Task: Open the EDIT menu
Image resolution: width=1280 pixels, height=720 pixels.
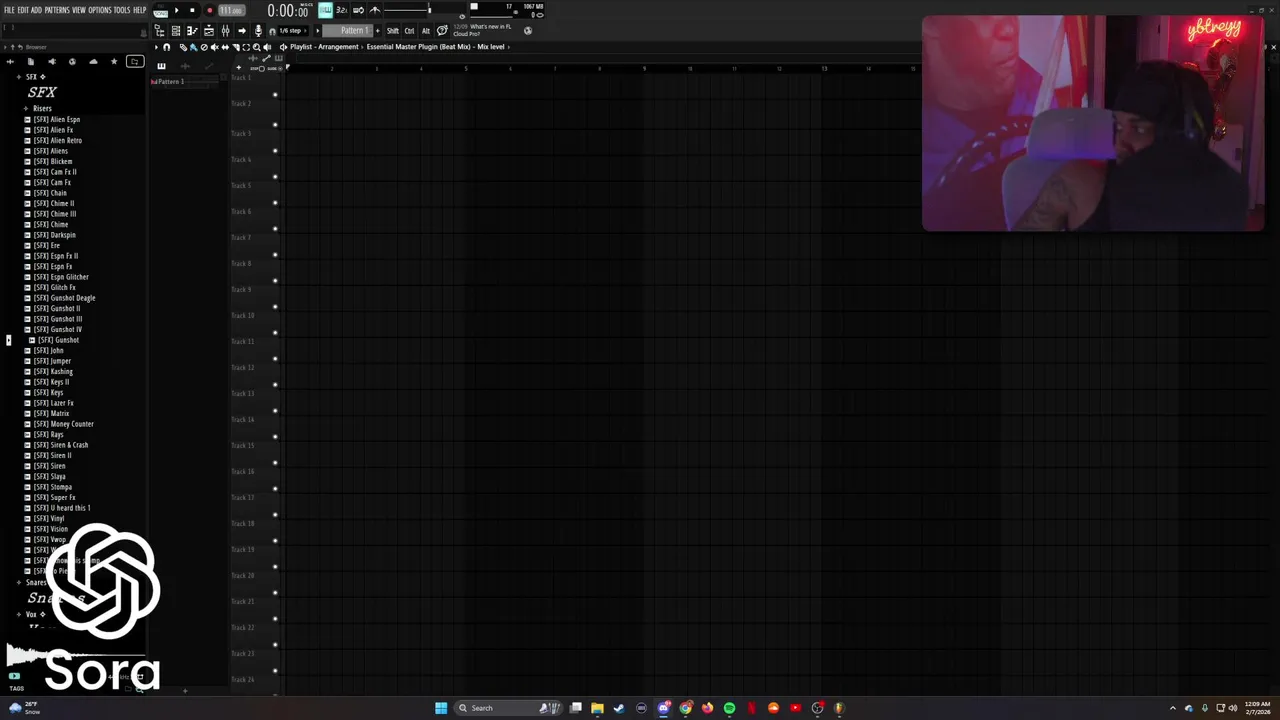Action: [23, 10]
